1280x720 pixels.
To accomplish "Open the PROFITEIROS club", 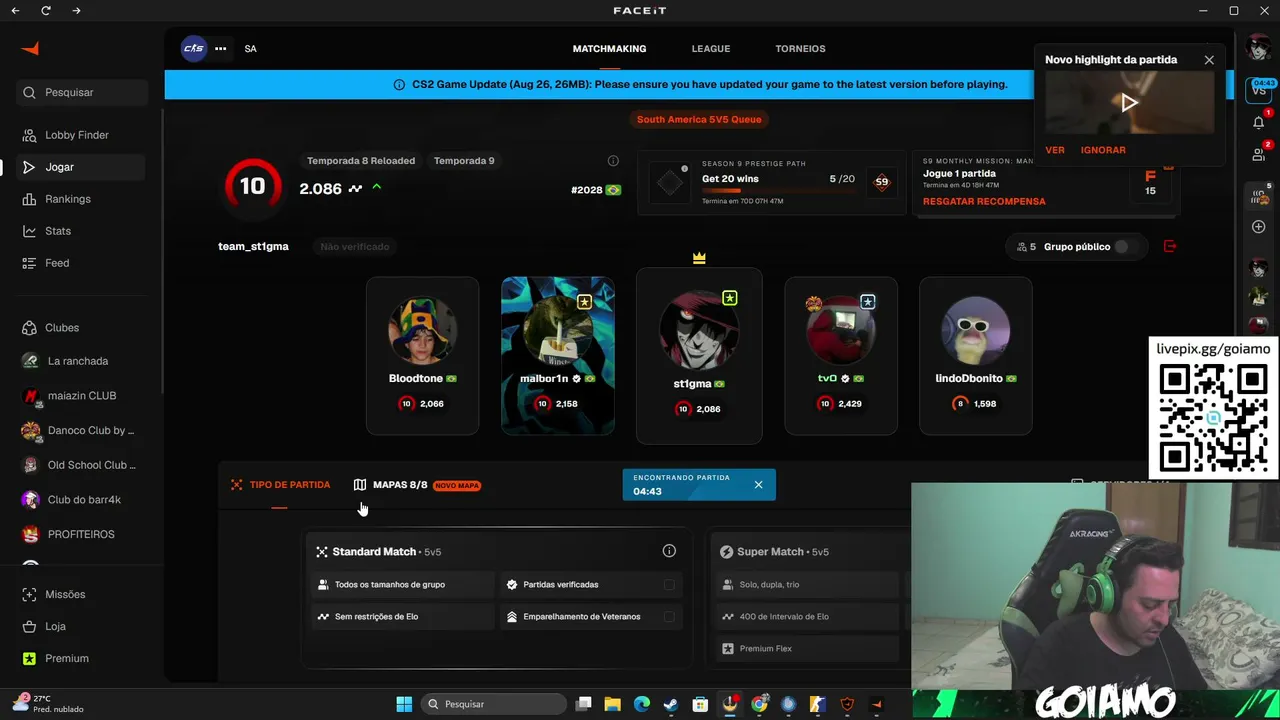I will click(82, 534).
